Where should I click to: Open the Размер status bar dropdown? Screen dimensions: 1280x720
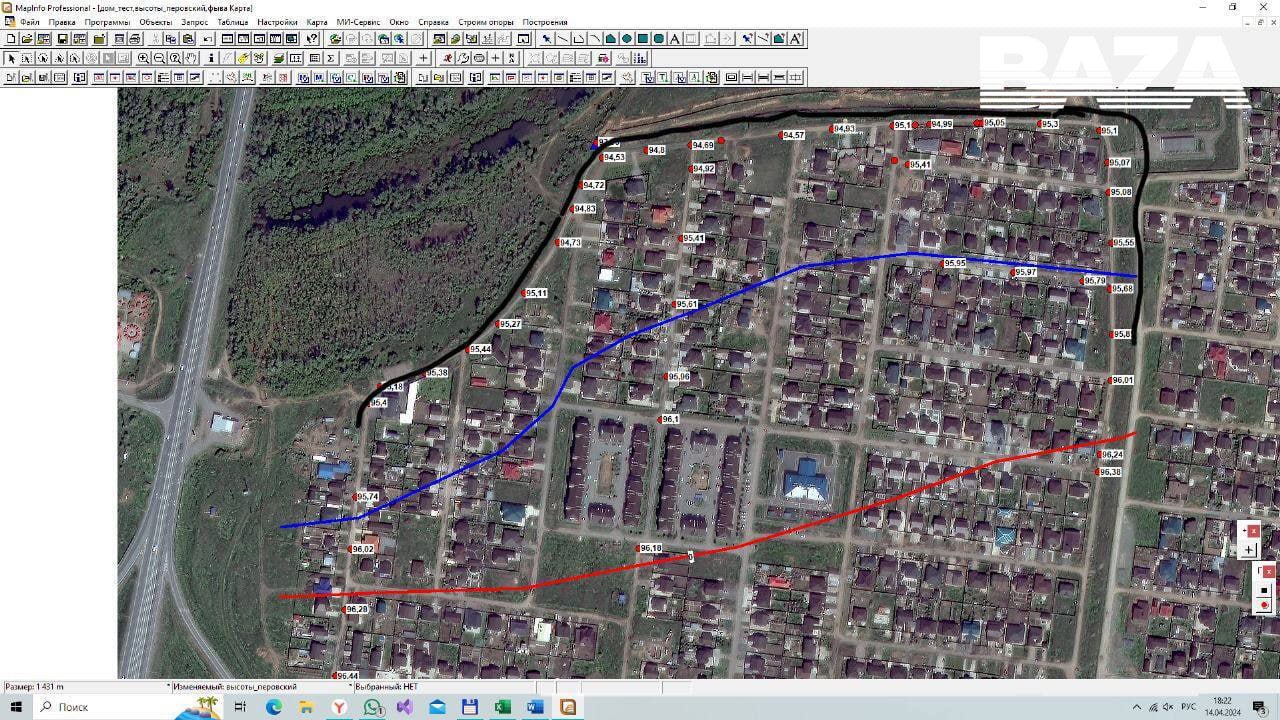coord(167,687)
